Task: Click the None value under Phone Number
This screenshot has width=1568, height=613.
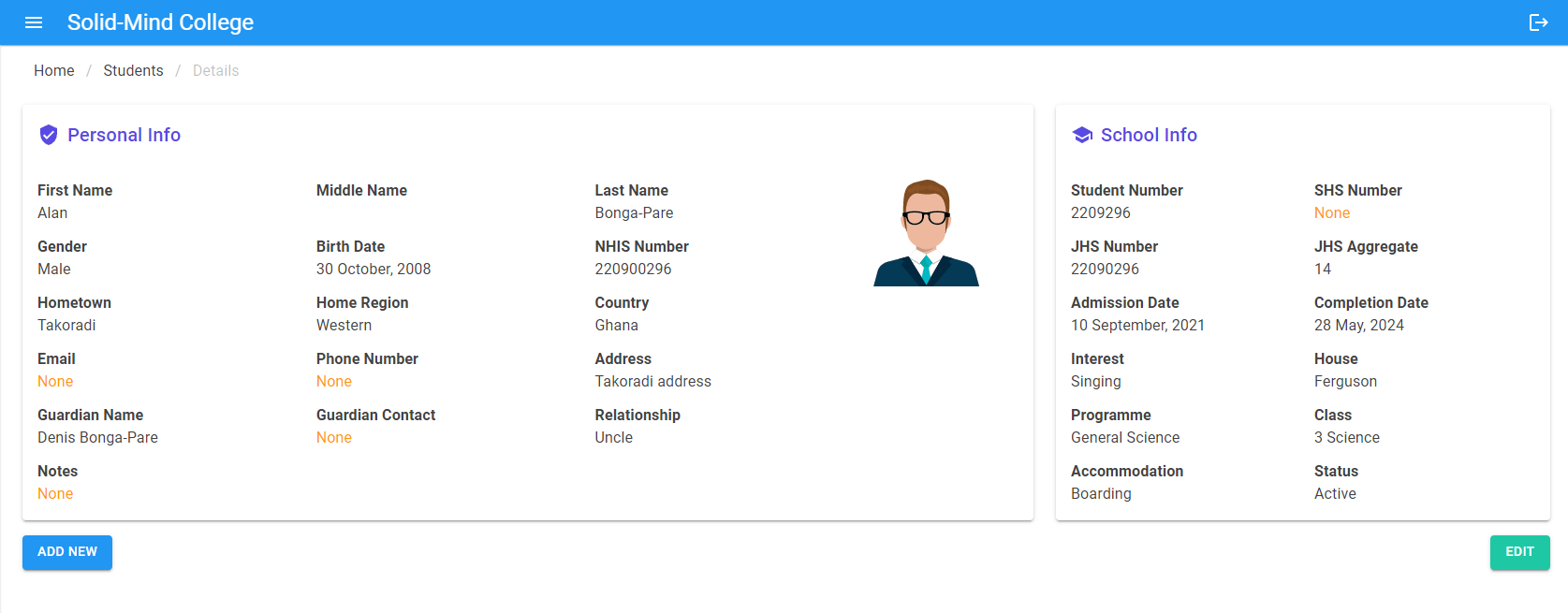Action: coord(334,382)
